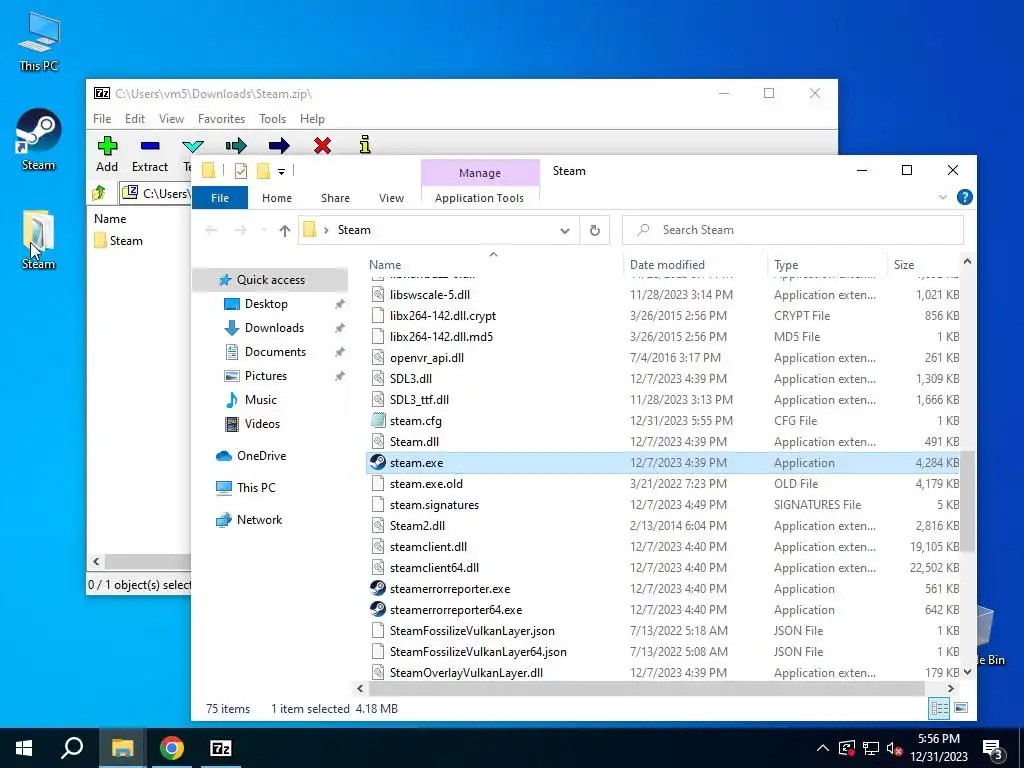Viewport: 1024px width, 768px height.
Task: Select steamclient64.dll file row
Action: 664,568
